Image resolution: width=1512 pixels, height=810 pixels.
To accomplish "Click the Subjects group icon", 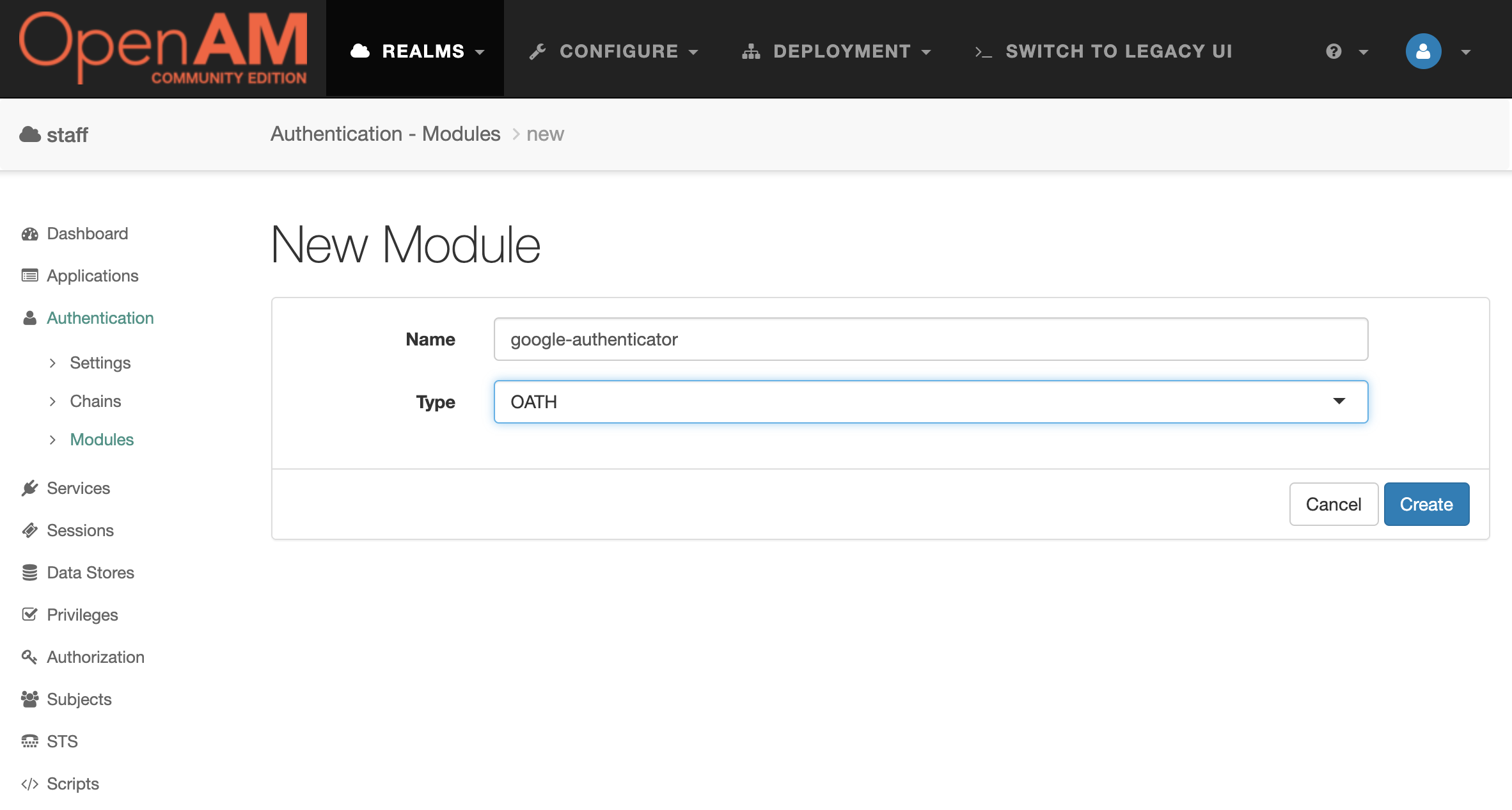I will pyautogui.click(x=29, y=699).
